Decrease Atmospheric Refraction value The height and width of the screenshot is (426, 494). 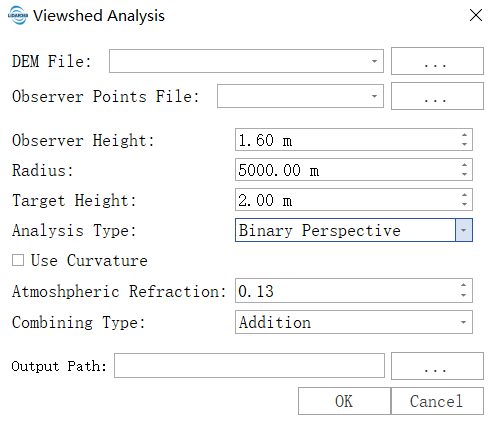[x=464, y=295]
